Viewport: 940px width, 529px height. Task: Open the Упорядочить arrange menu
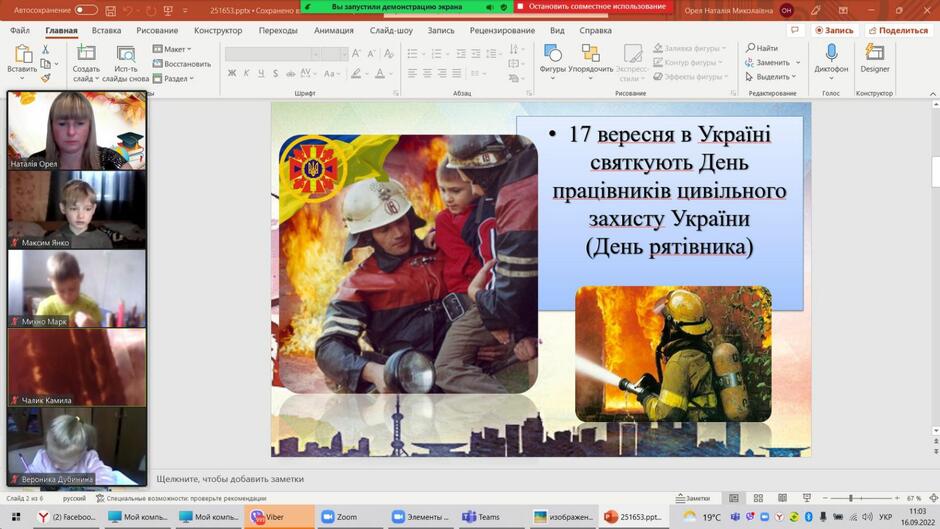tap(590, 62)
